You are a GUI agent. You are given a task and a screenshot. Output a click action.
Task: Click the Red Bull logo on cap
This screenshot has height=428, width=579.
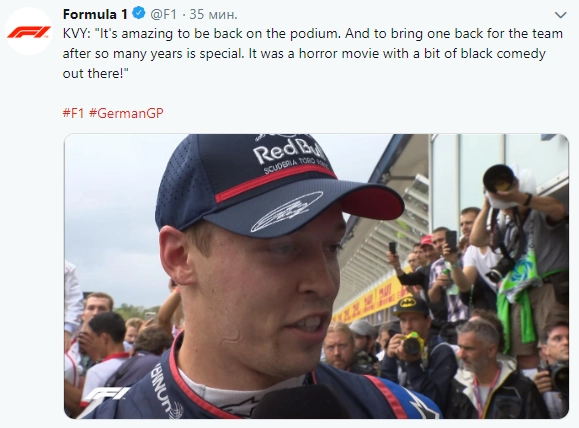coord(290,151)
